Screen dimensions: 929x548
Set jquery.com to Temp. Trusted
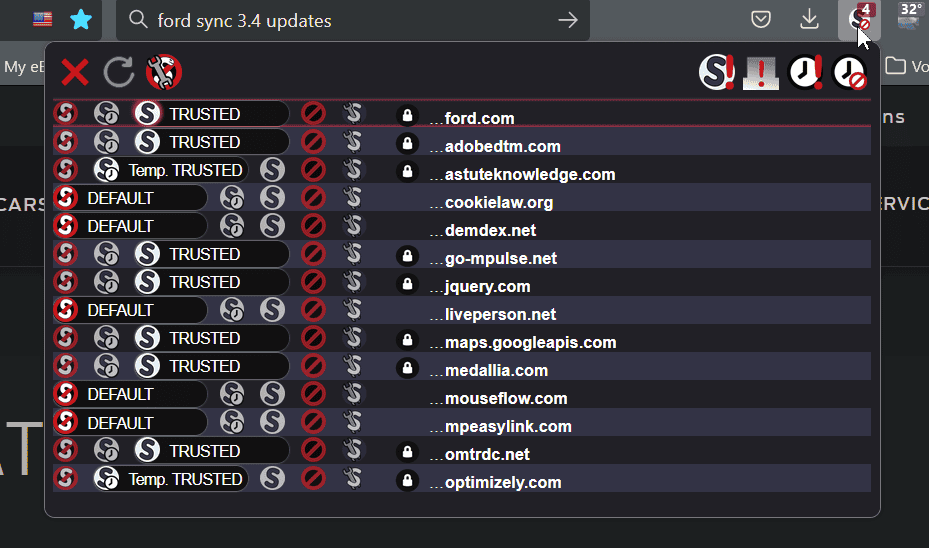coord(107,281)
